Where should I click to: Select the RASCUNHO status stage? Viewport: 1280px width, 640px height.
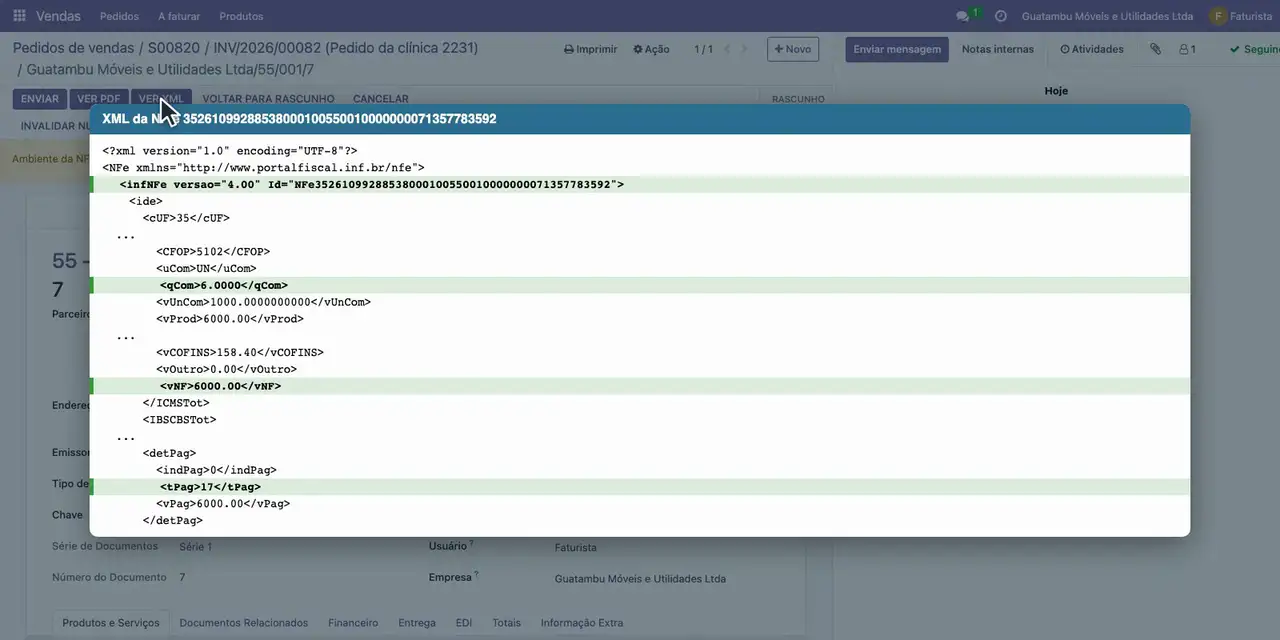click(x=798, y=99)
